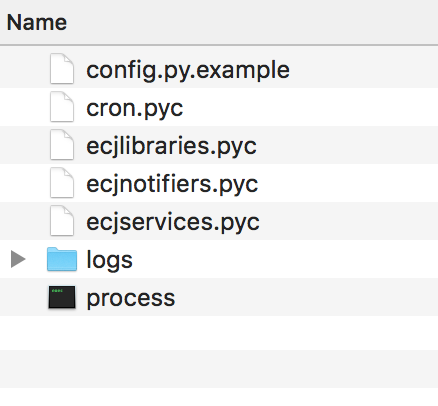Select the cron.pyc file name
This screenshot has height=406, width=438.
pyautogui.click(x=135, y=109)
